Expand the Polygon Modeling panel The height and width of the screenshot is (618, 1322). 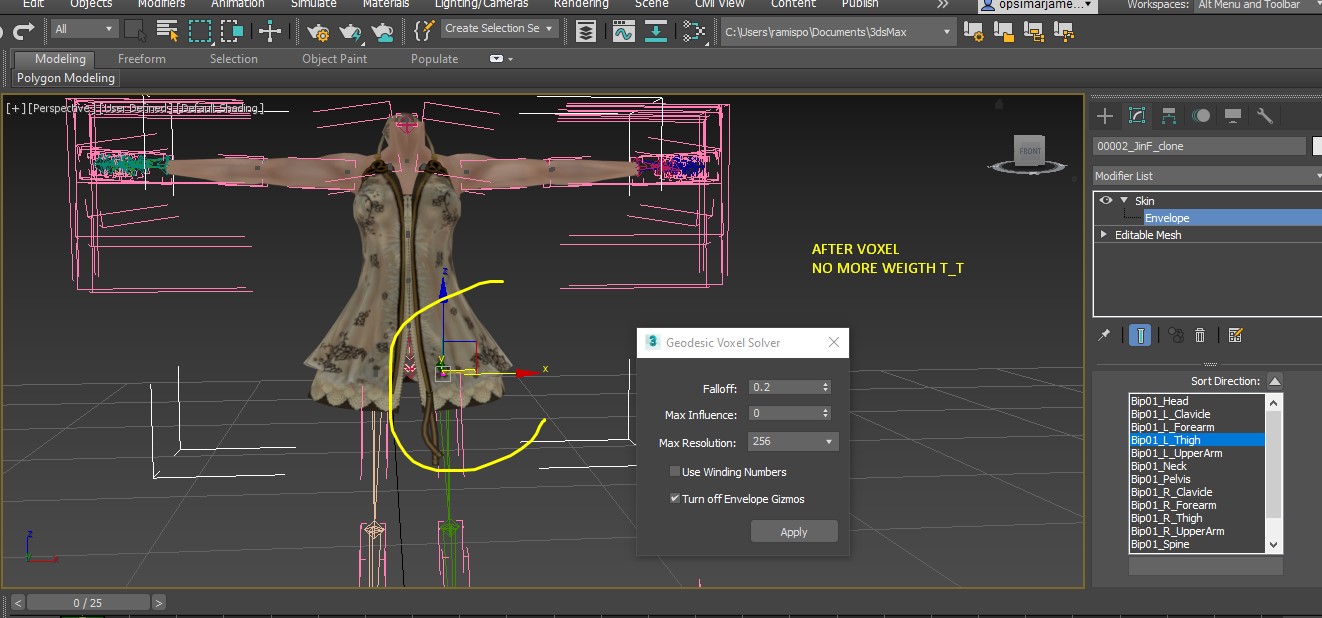coord(65,77)
